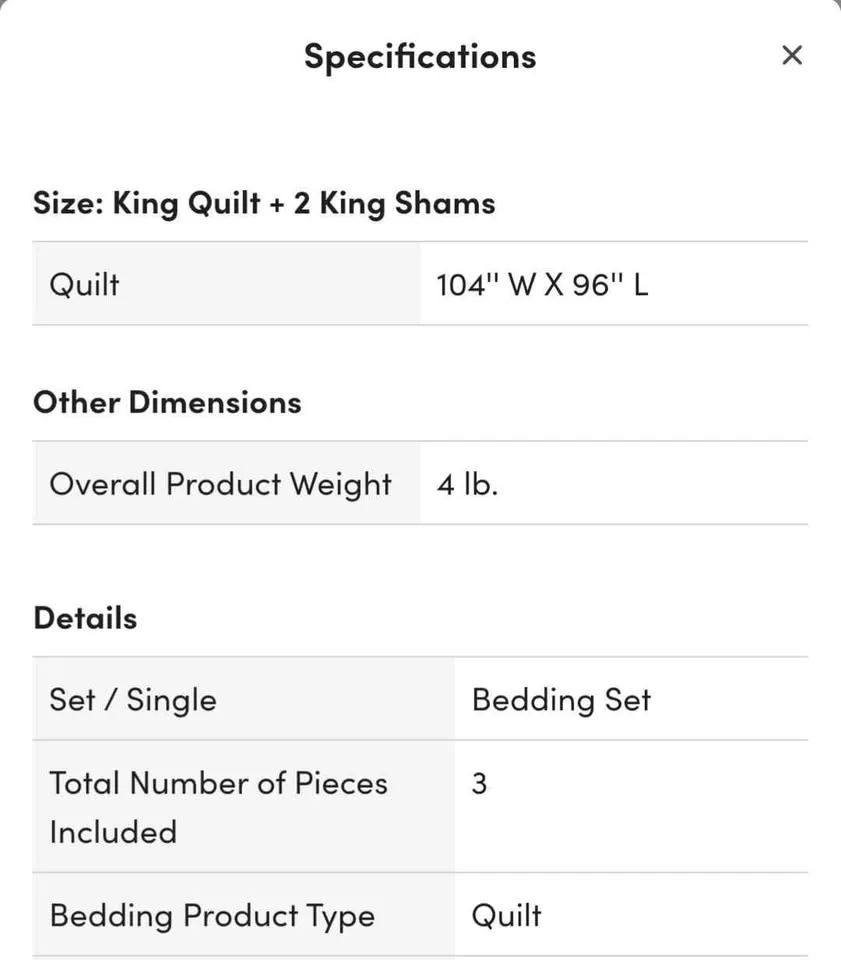Select the Size: King Quilt + 2 King Shams heading

point(263,202)
